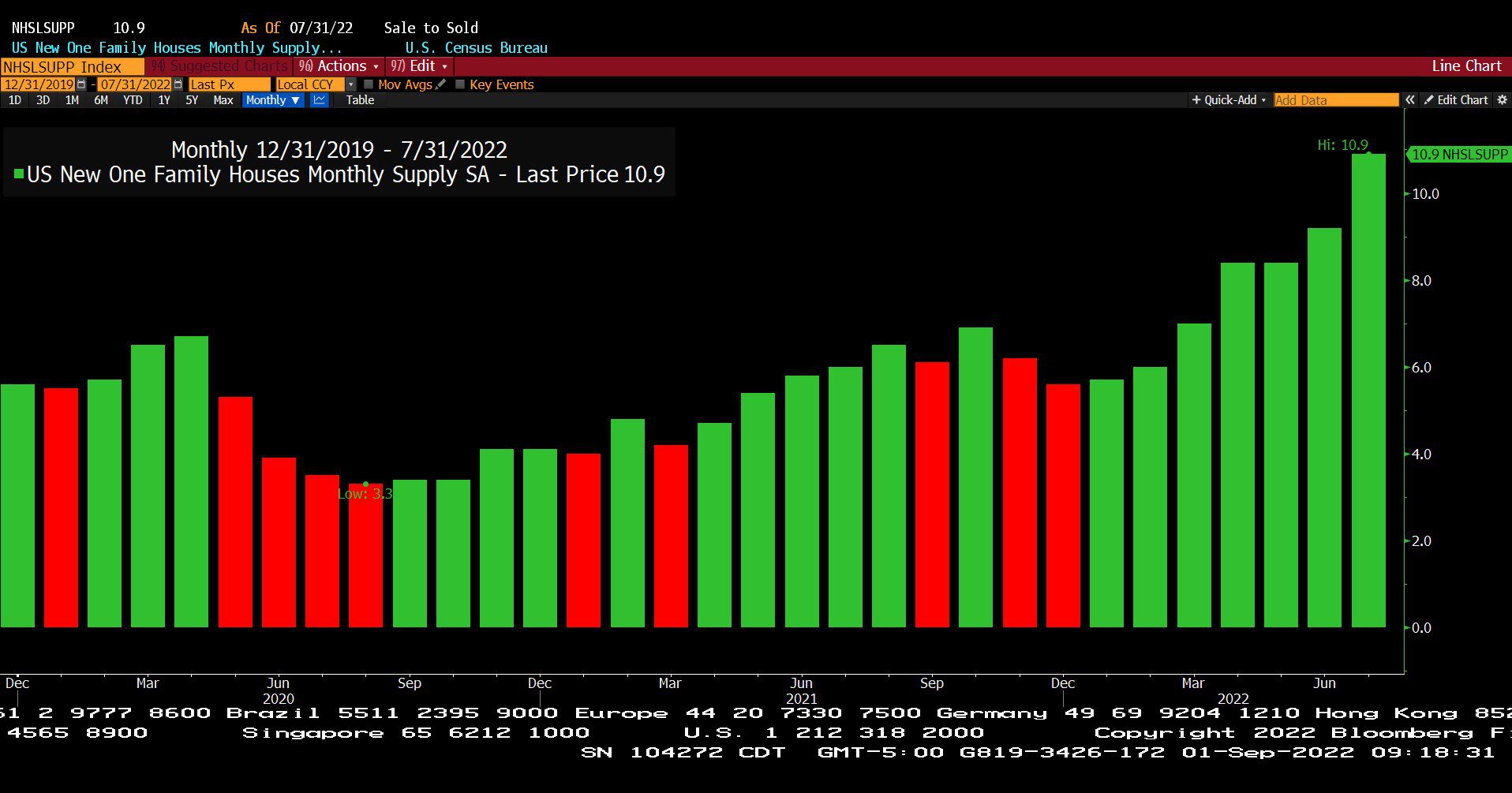
Task: Click the 10.9 NHSLSUPP price label
Action: pos(1459,155)
